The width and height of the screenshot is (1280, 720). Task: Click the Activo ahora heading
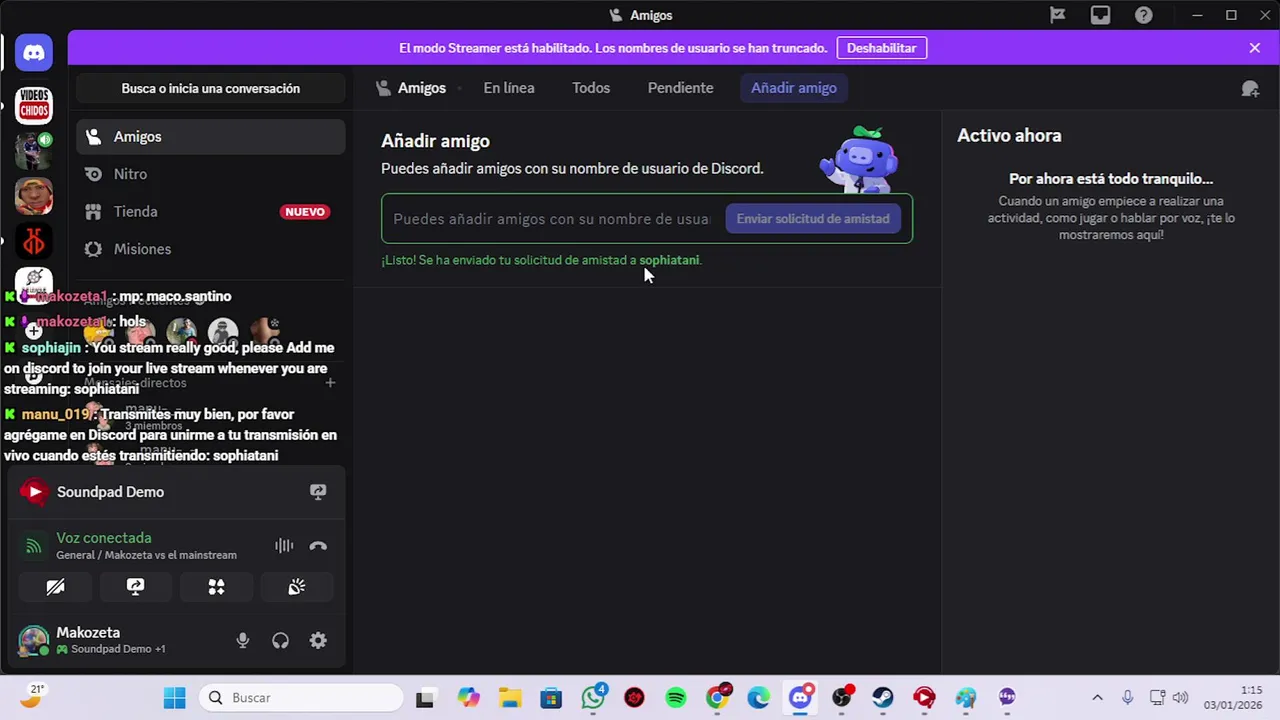click(x=1009, y=136)
